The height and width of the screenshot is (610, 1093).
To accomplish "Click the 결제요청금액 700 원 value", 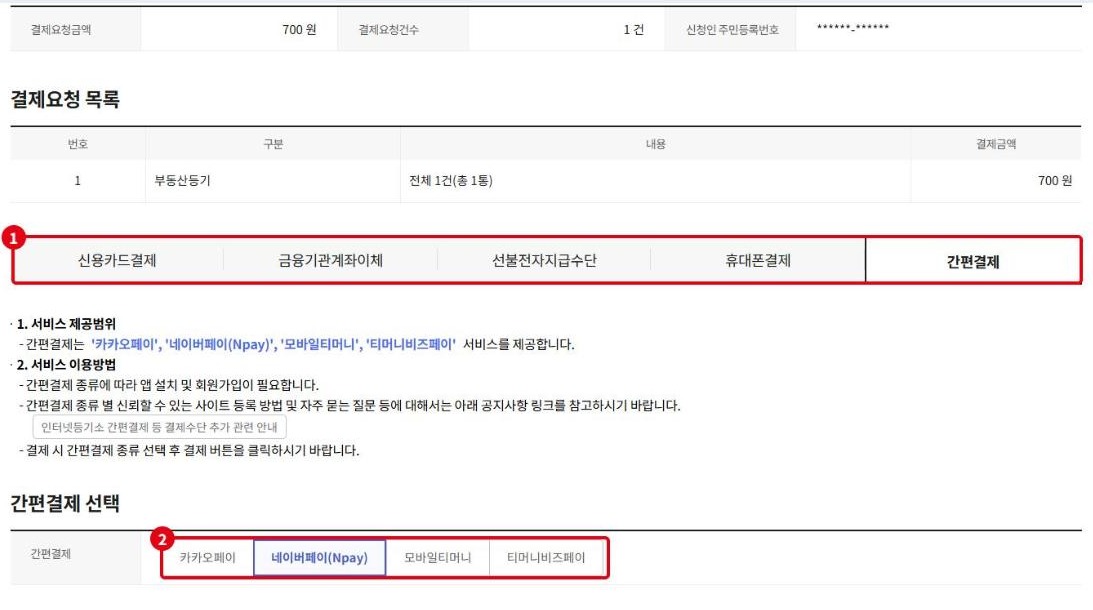I will pyautogui.click(x=299, y=29).
